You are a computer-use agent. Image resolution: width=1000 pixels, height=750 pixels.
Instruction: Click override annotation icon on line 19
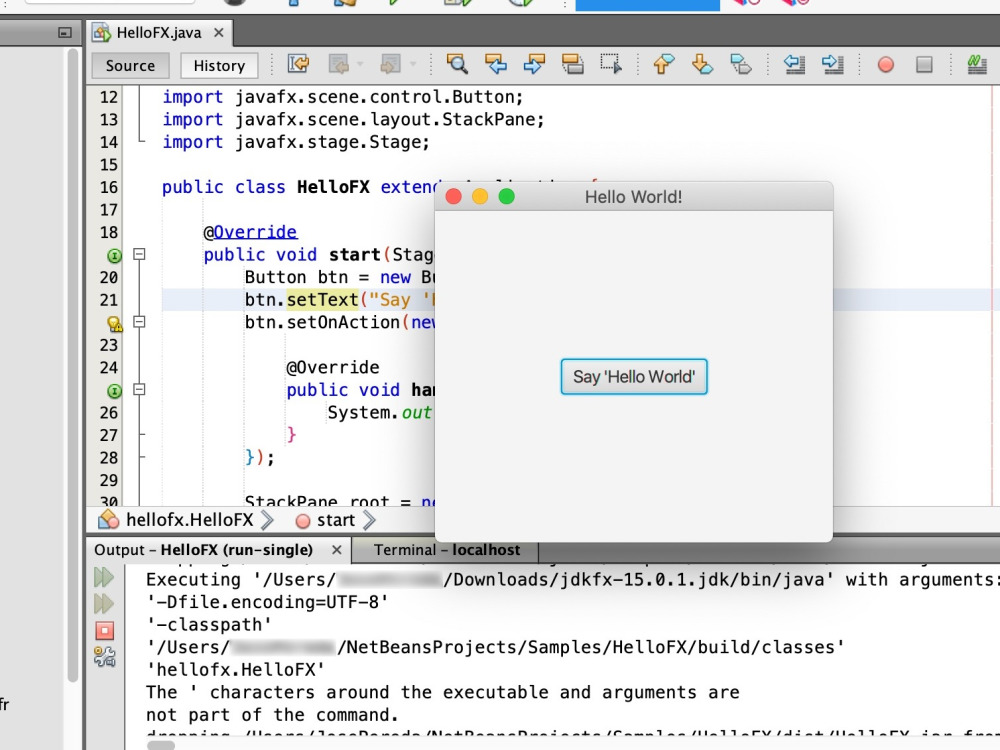pos(114,256)
